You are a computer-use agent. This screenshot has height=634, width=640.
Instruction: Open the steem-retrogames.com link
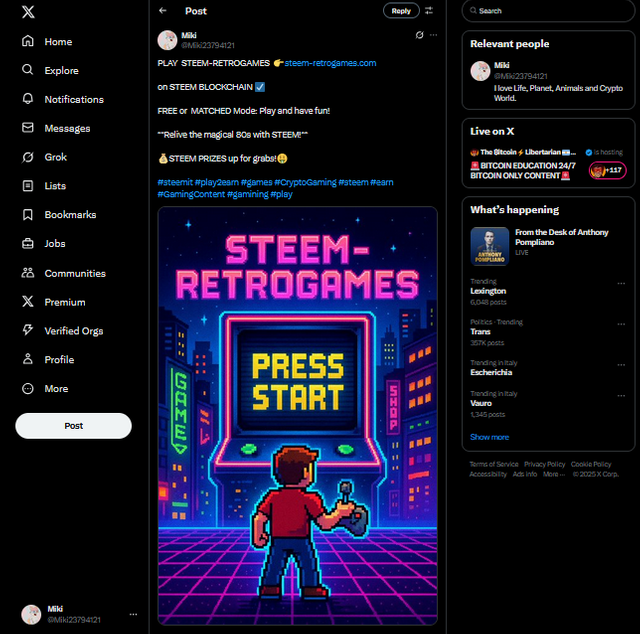(x=330, y=63)
